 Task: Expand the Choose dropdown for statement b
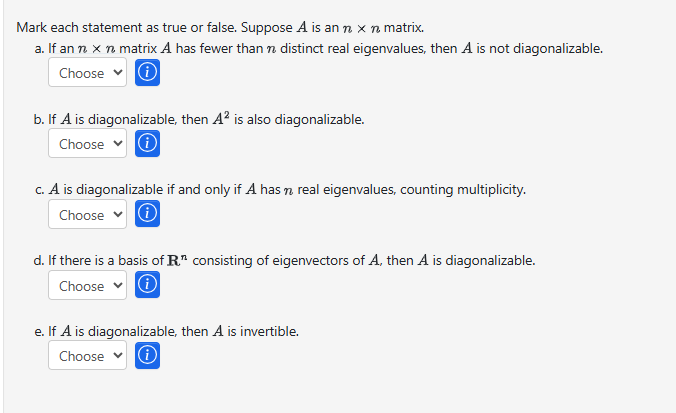[88, 144]
